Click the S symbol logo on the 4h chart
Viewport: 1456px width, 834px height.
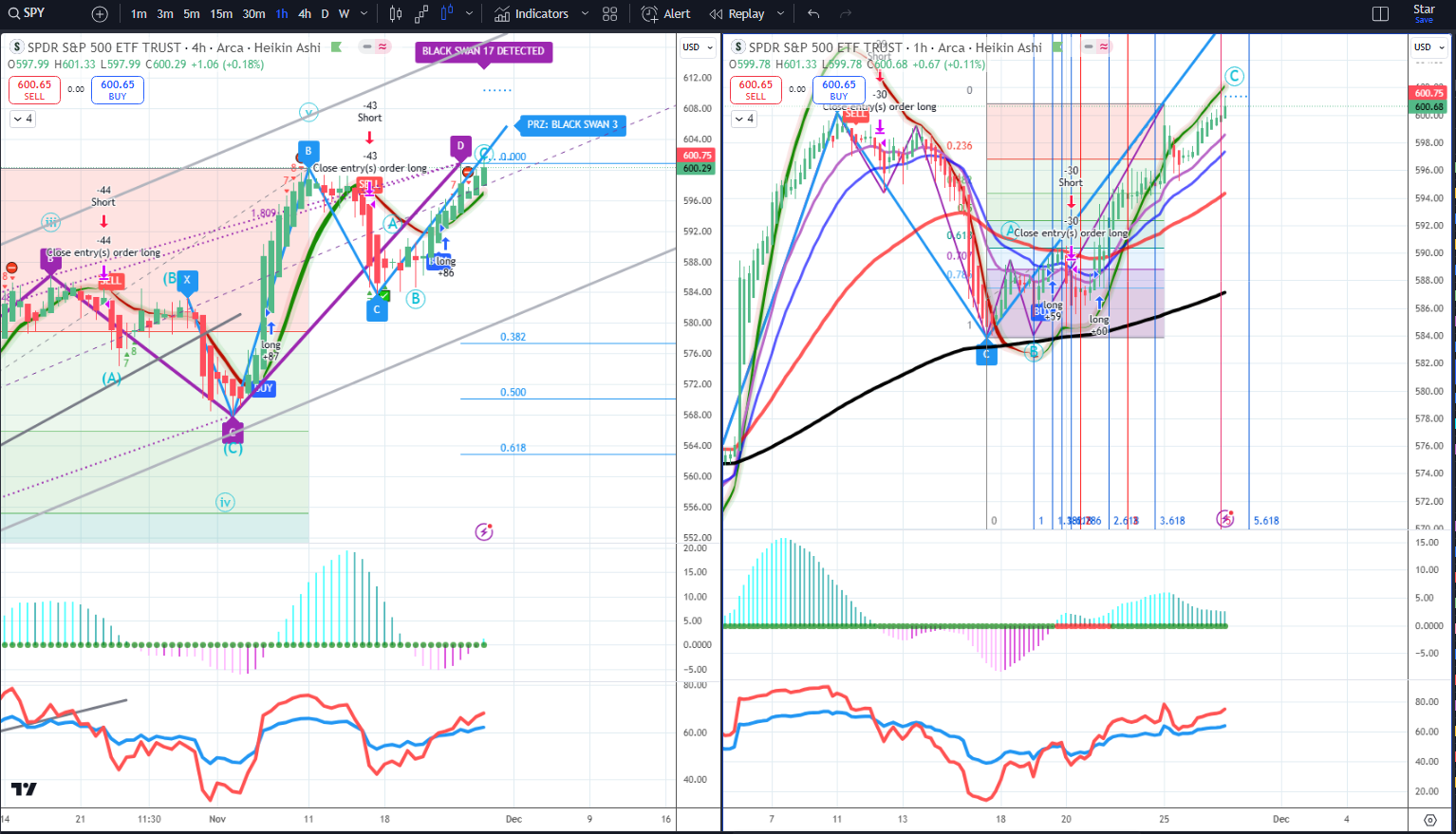pos(16,47)
